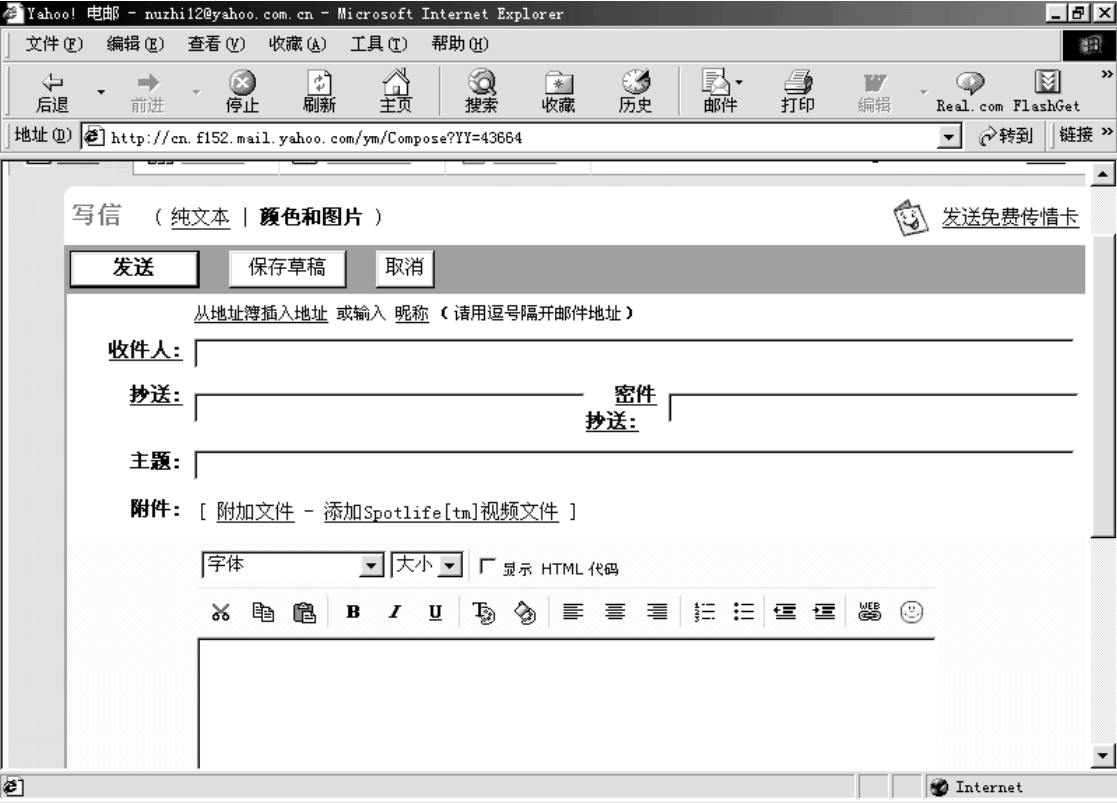This screenshot has height=803, width=1117.
Task: Center align text in the editor
Action: [615, 612]
